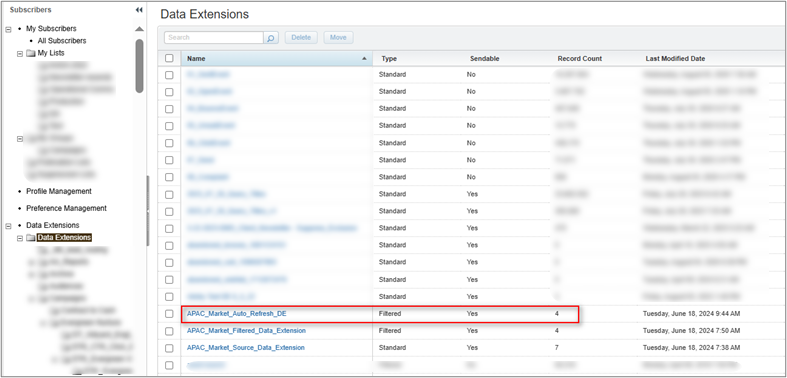787x378 pixels.
Task: Click 'Standard' type in APAC_Market_Source_Data_Extension row
Action: [392, 347]
